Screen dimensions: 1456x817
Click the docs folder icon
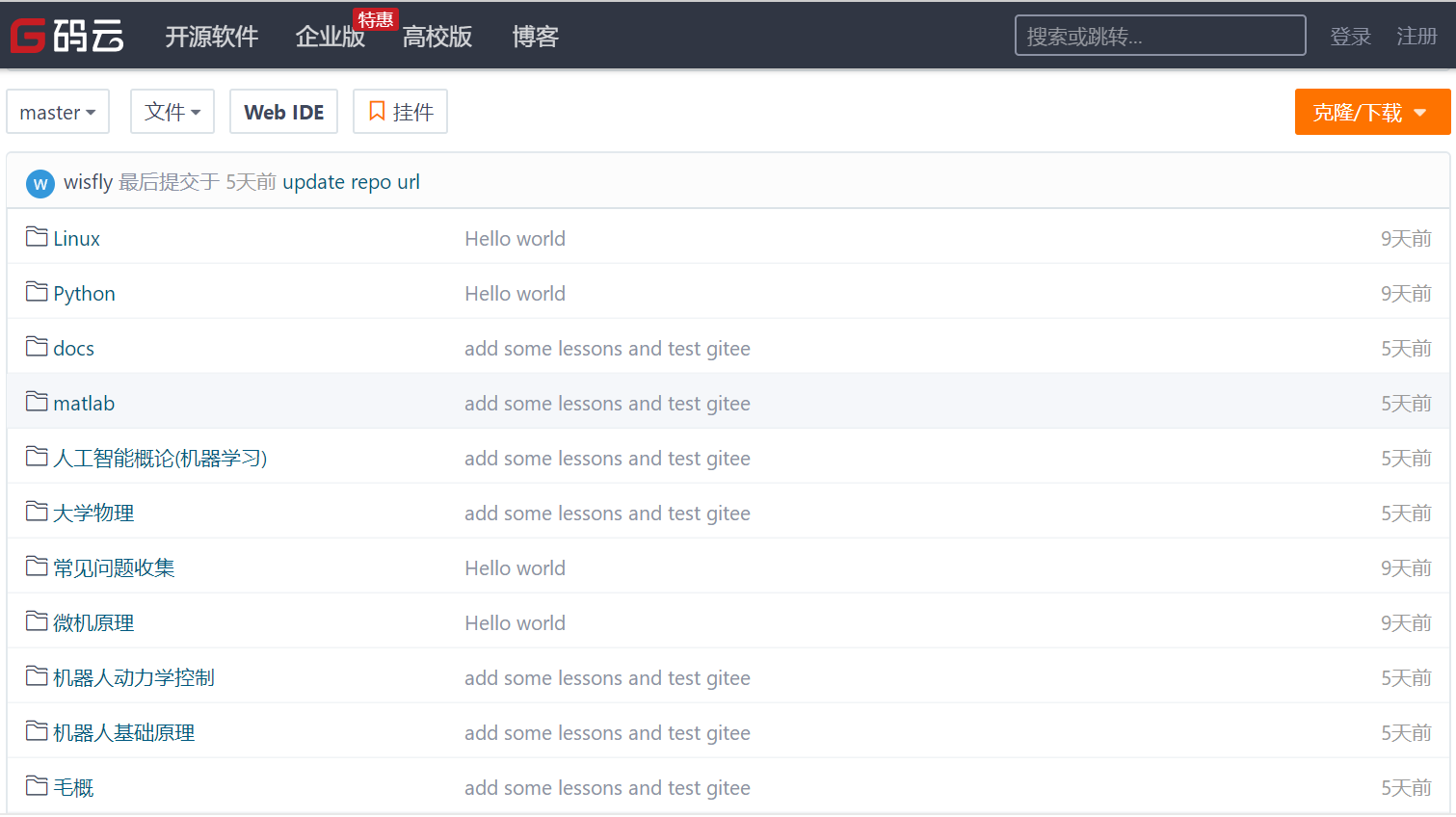click(37, 347)
